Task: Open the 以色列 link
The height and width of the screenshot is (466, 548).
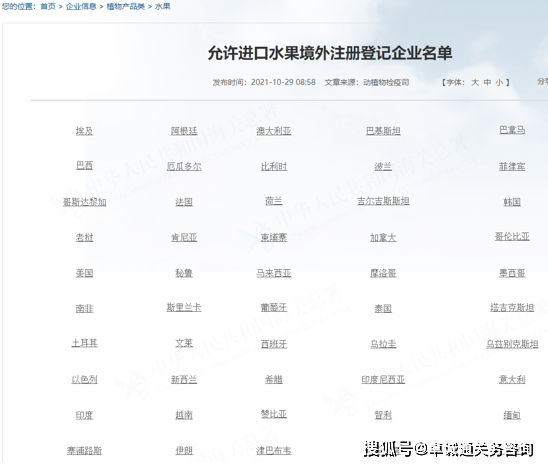Action: 84,380
